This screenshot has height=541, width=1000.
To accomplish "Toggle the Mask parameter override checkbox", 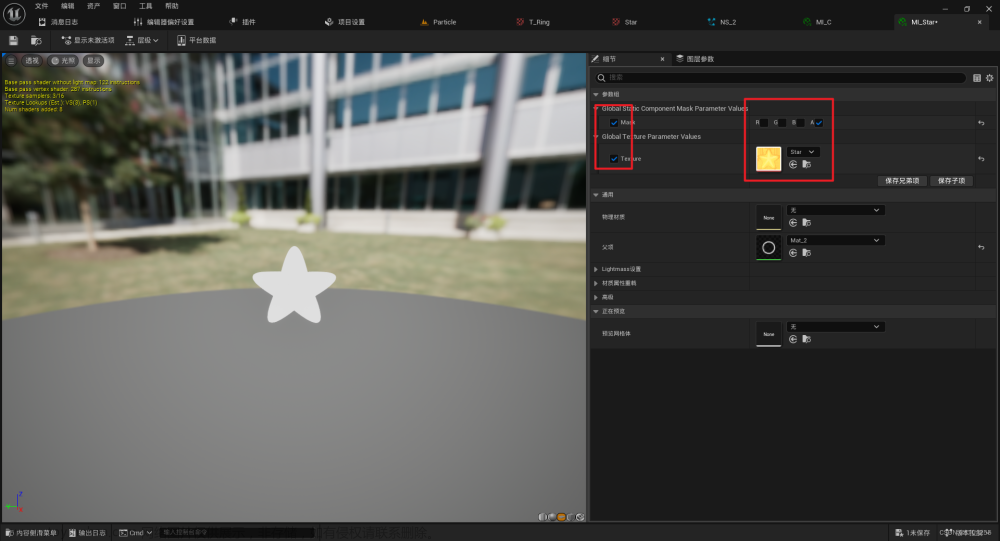I will click(x=614, y=122).
